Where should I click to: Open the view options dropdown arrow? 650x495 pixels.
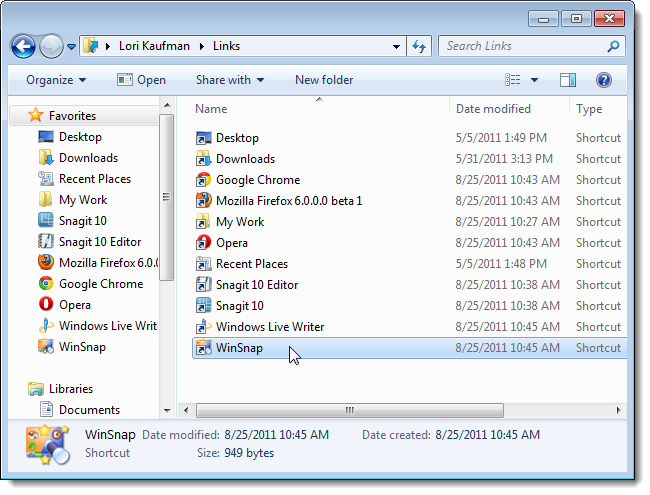coord(534,80)
